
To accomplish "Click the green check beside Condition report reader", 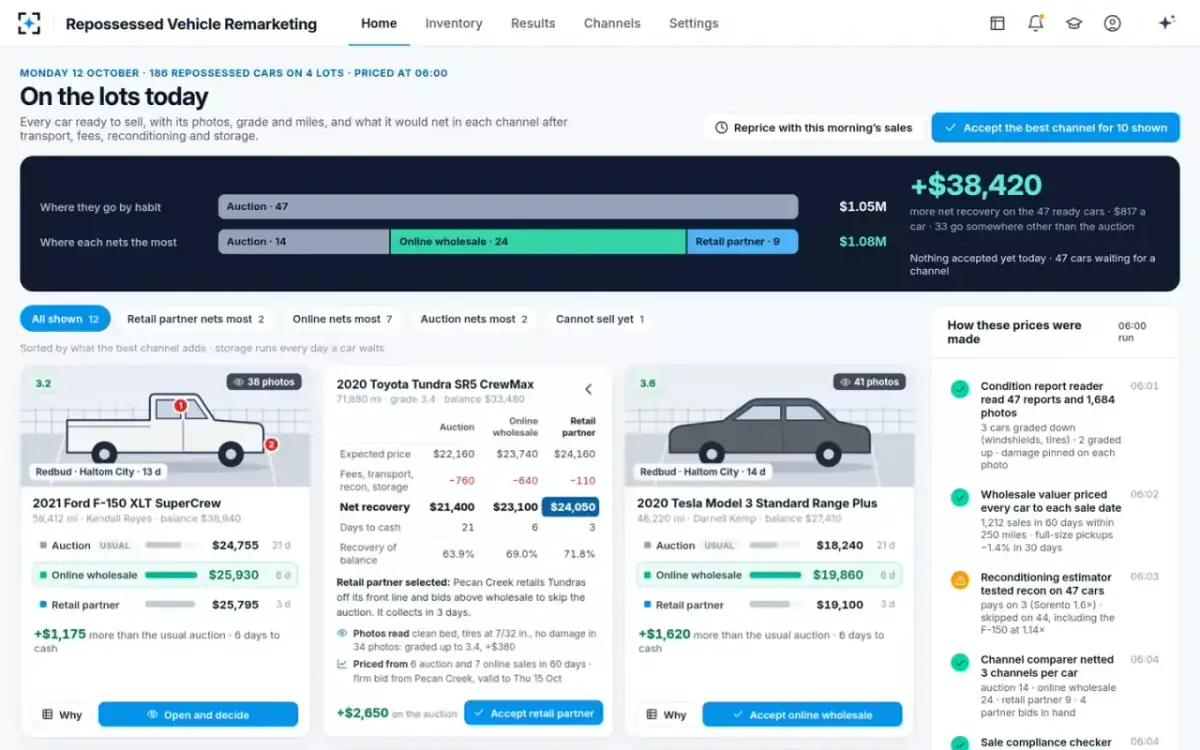I will click(960, 388).
